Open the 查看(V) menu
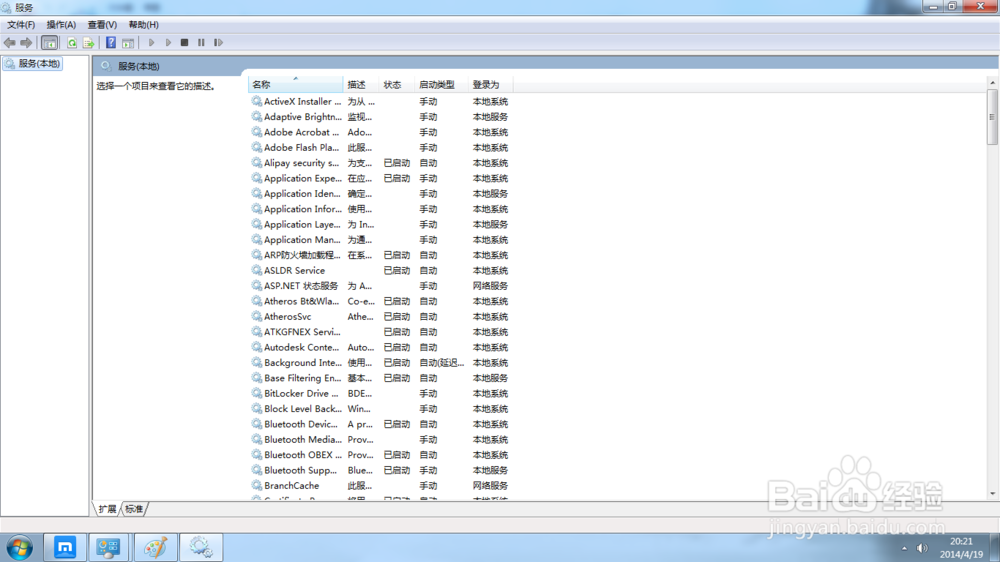The width and height of the screenshot is (1000, 562). coord(102,25)
